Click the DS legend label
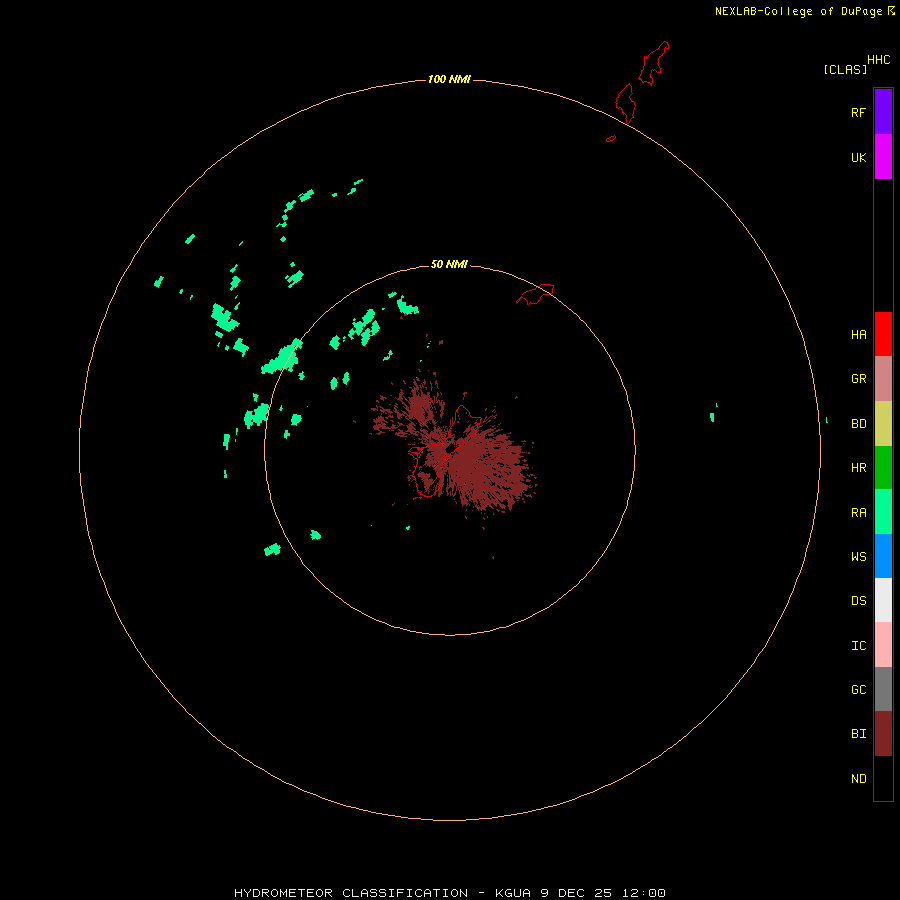 pos(858,600)
